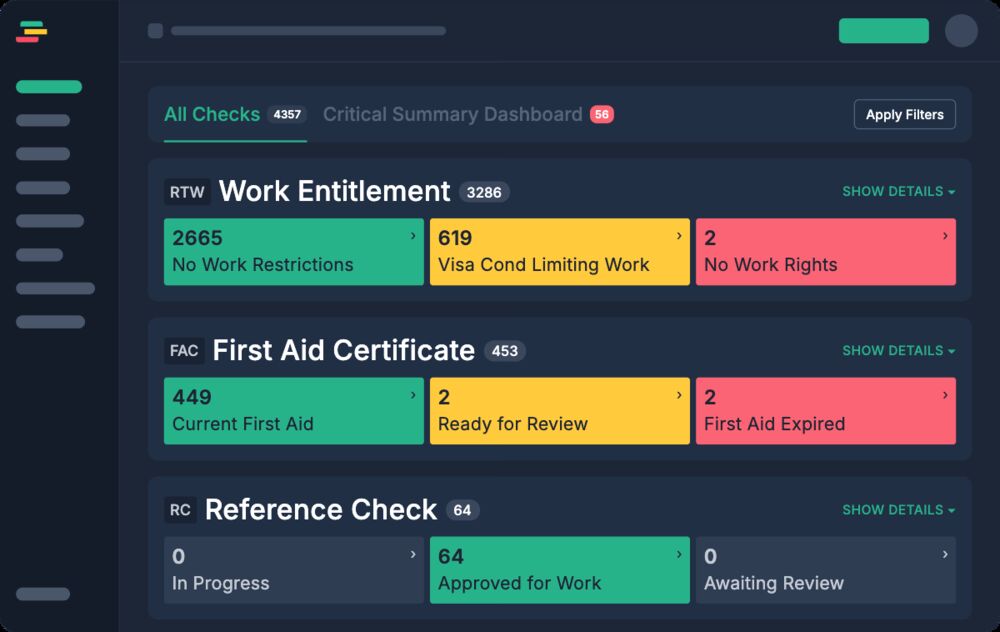Click the chevron on No Work Rights card

coord(945,236)
